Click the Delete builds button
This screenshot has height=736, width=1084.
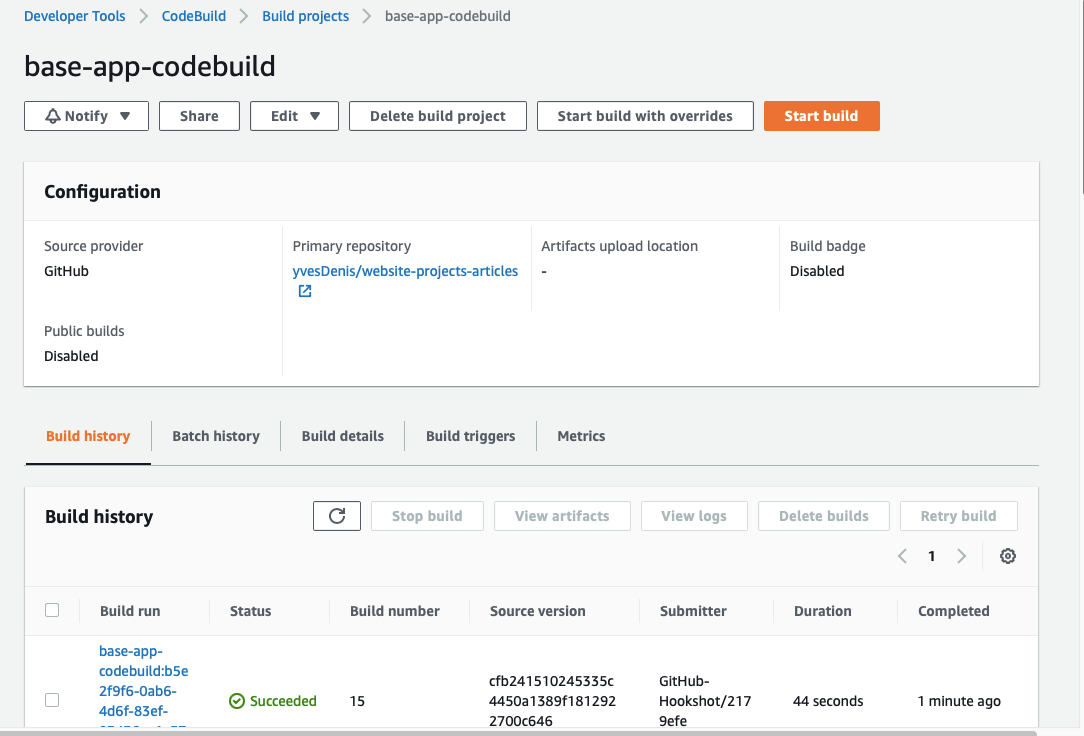coord(823,516)
